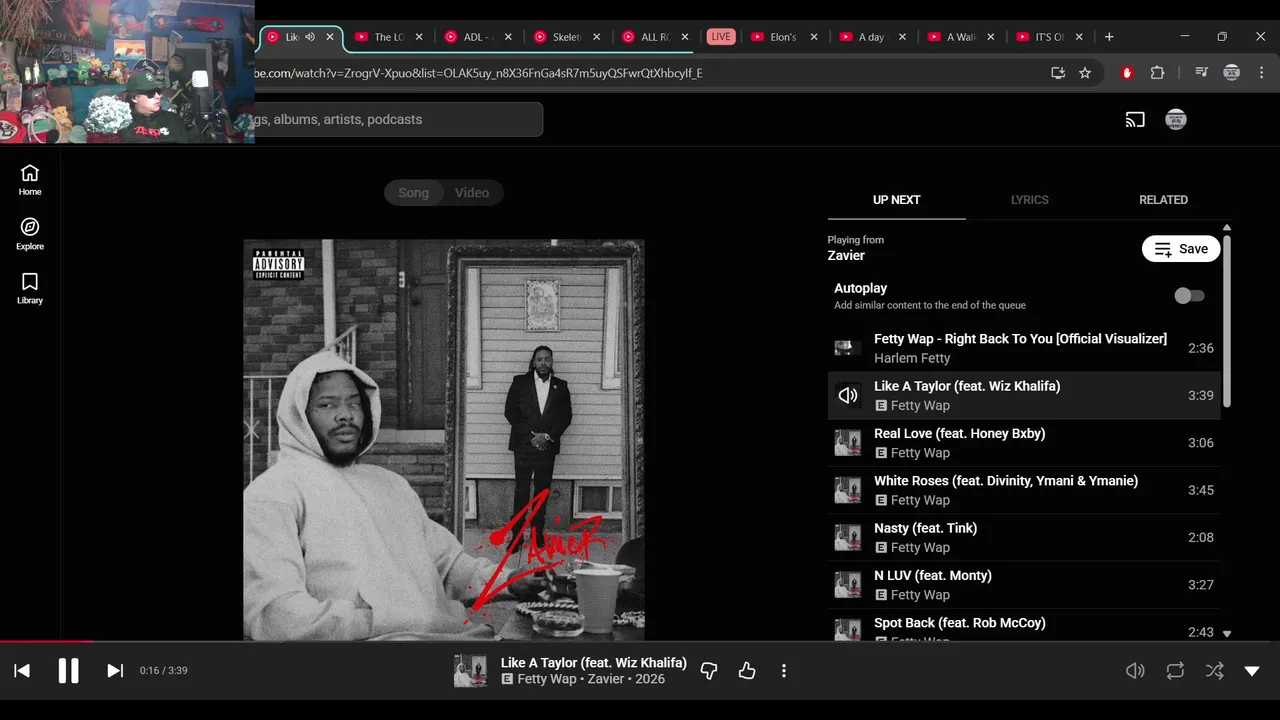Viewport: 1280px width, 720px height.
Task: Open Harlem Fetty channel link
Action: coord(912,358)
